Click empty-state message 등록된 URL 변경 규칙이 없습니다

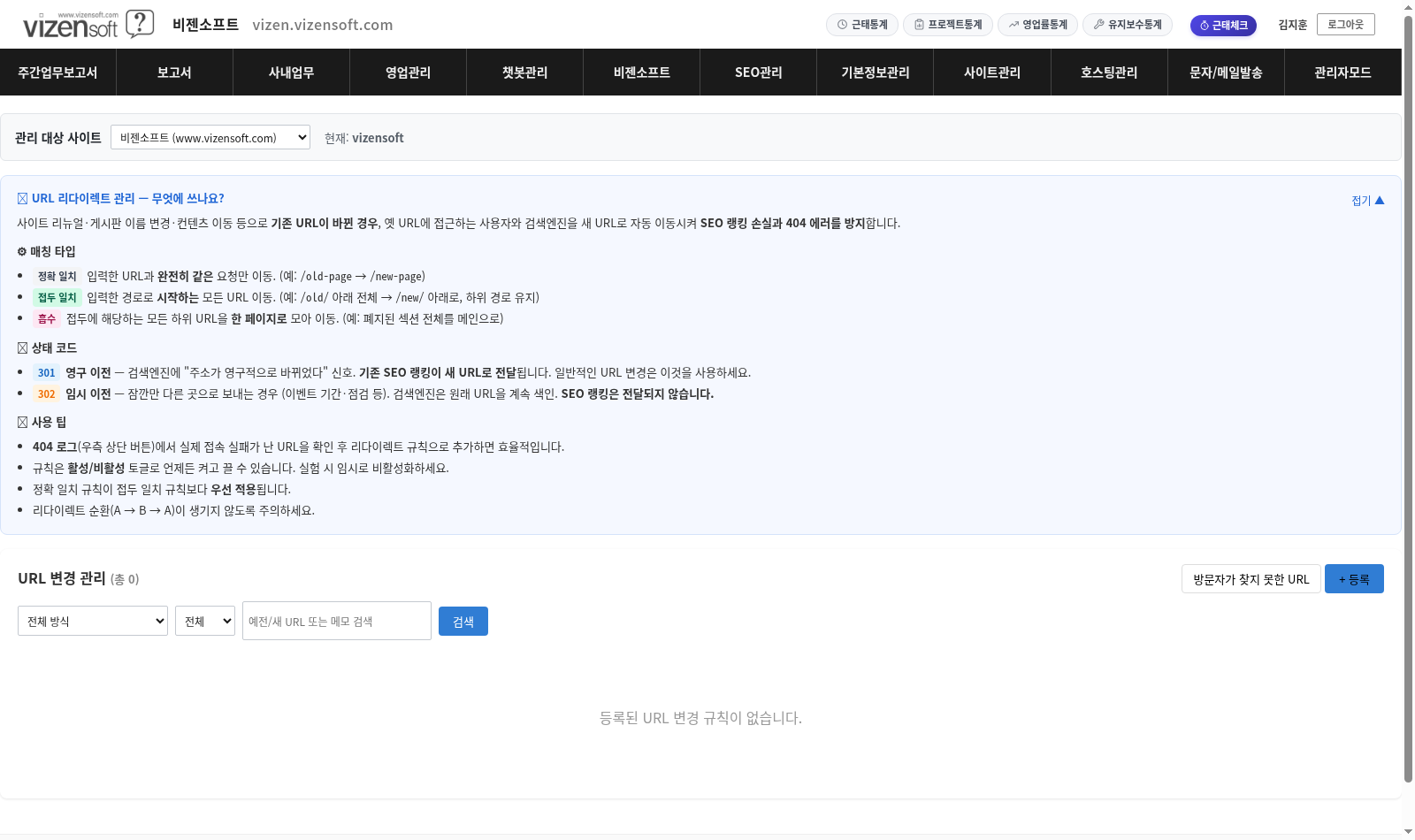pos(700,718)
